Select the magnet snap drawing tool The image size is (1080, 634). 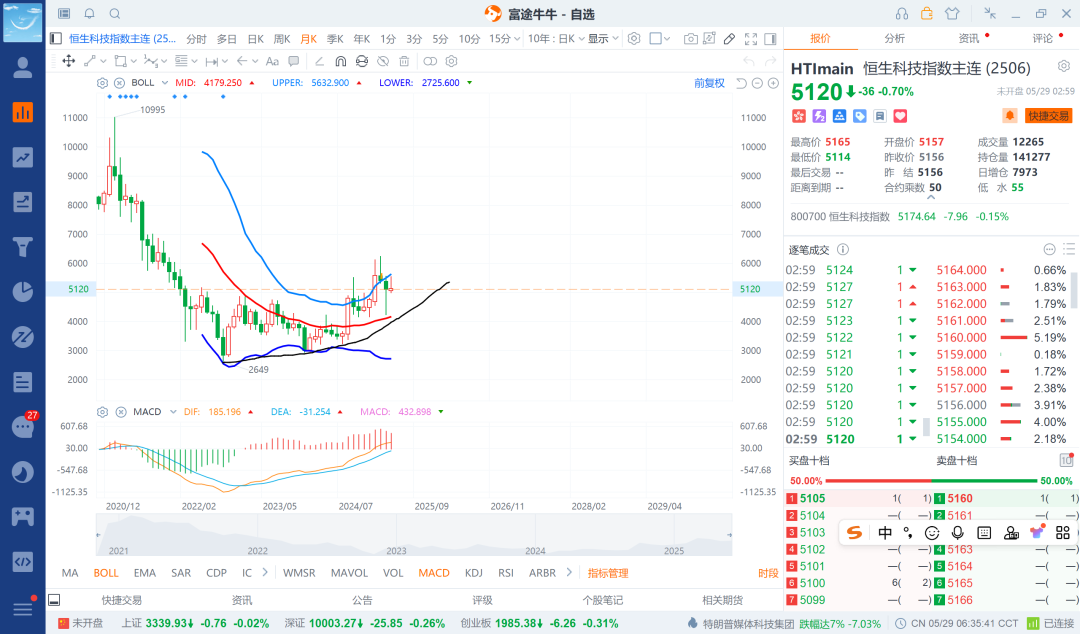(x=340, y=61)
